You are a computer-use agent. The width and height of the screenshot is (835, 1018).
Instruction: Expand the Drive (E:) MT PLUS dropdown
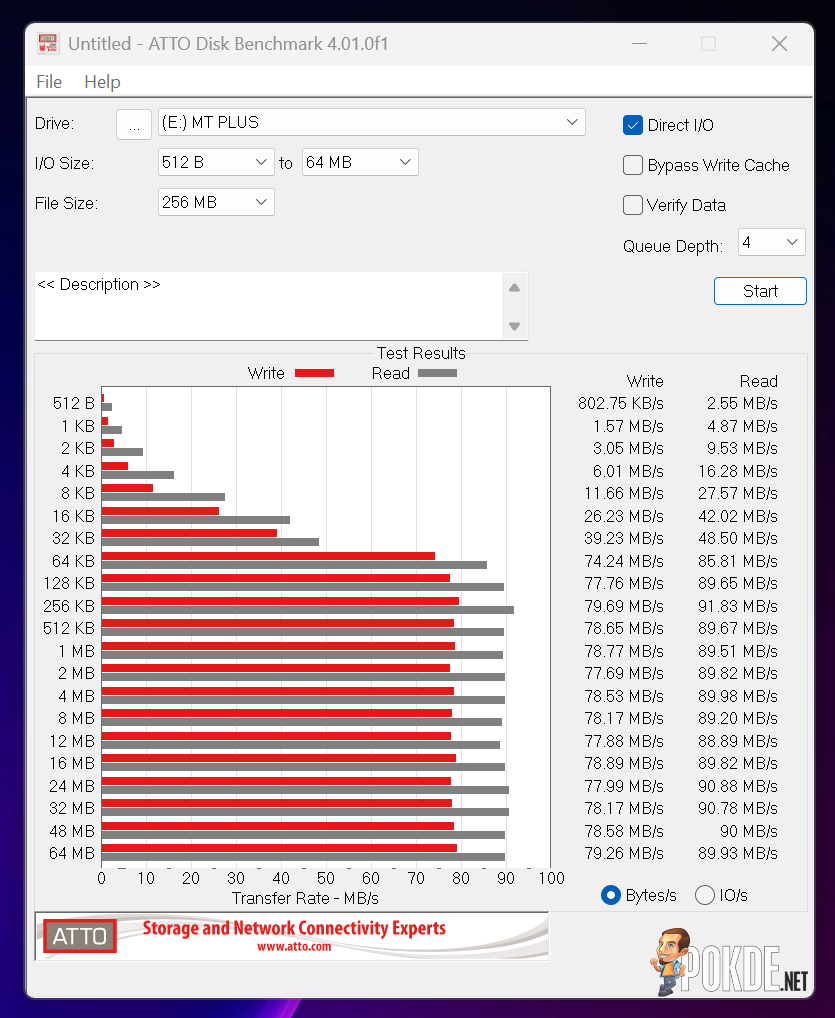371,123
